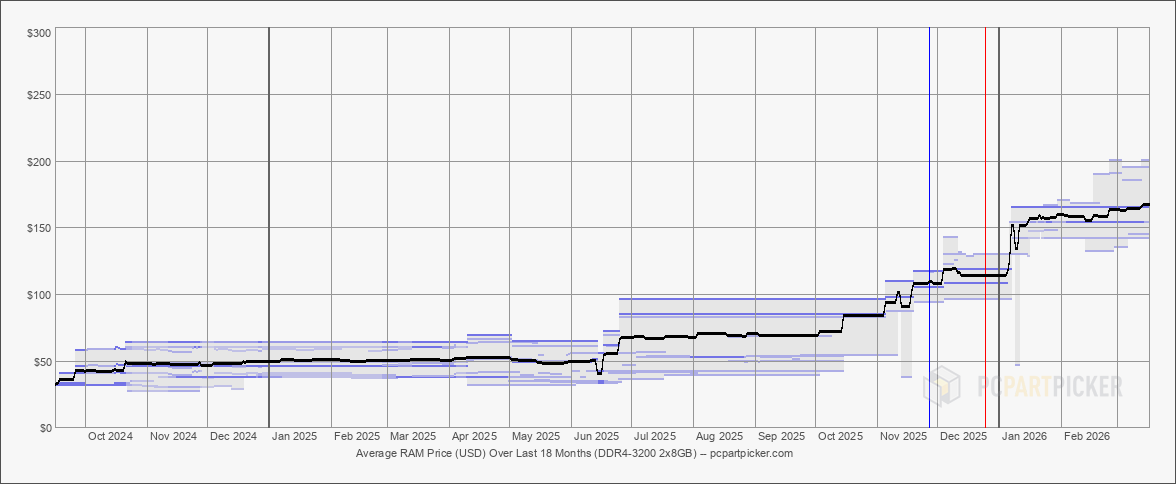The image size is (1176, 484).
Task: Click the $150 y-axis label
Action: coord(41,228)
